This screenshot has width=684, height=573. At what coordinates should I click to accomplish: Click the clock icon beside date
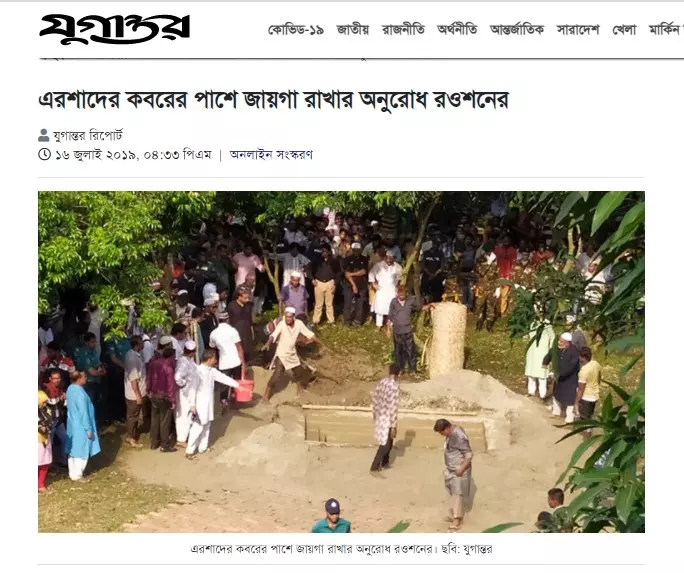click(44, 154)
